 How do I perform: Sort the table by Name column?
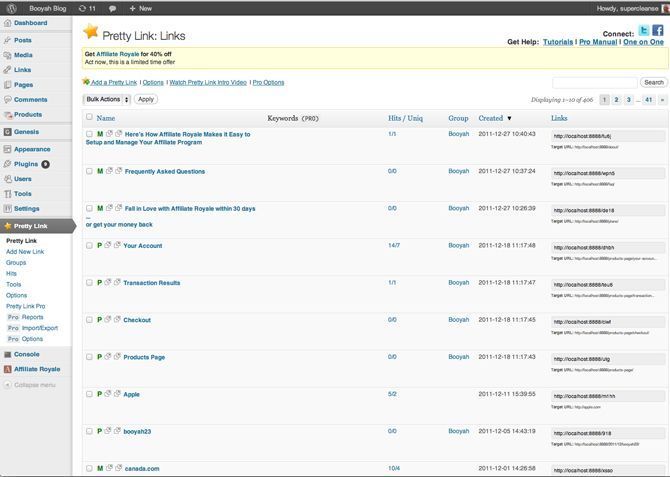[106, 118]
